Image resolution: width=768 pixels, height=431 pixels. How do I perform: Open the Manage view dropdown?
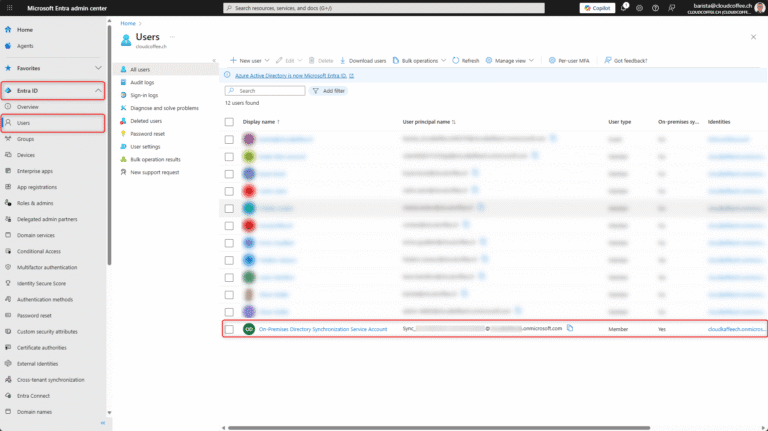(510, 61)
